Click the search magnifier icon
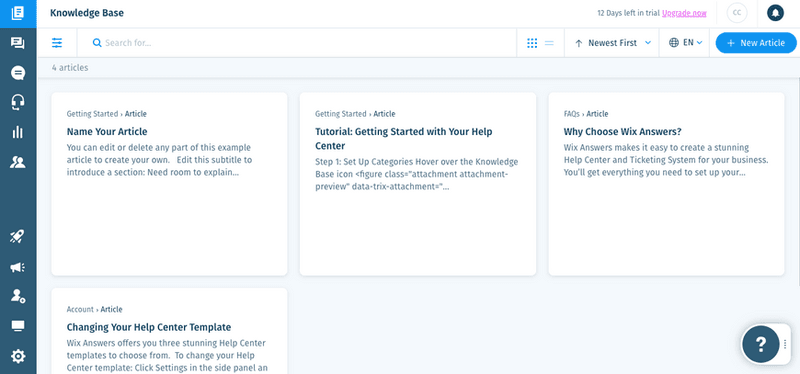Image resolution: width=800 pixels, height=374 pixels. [x=97, y=43]
